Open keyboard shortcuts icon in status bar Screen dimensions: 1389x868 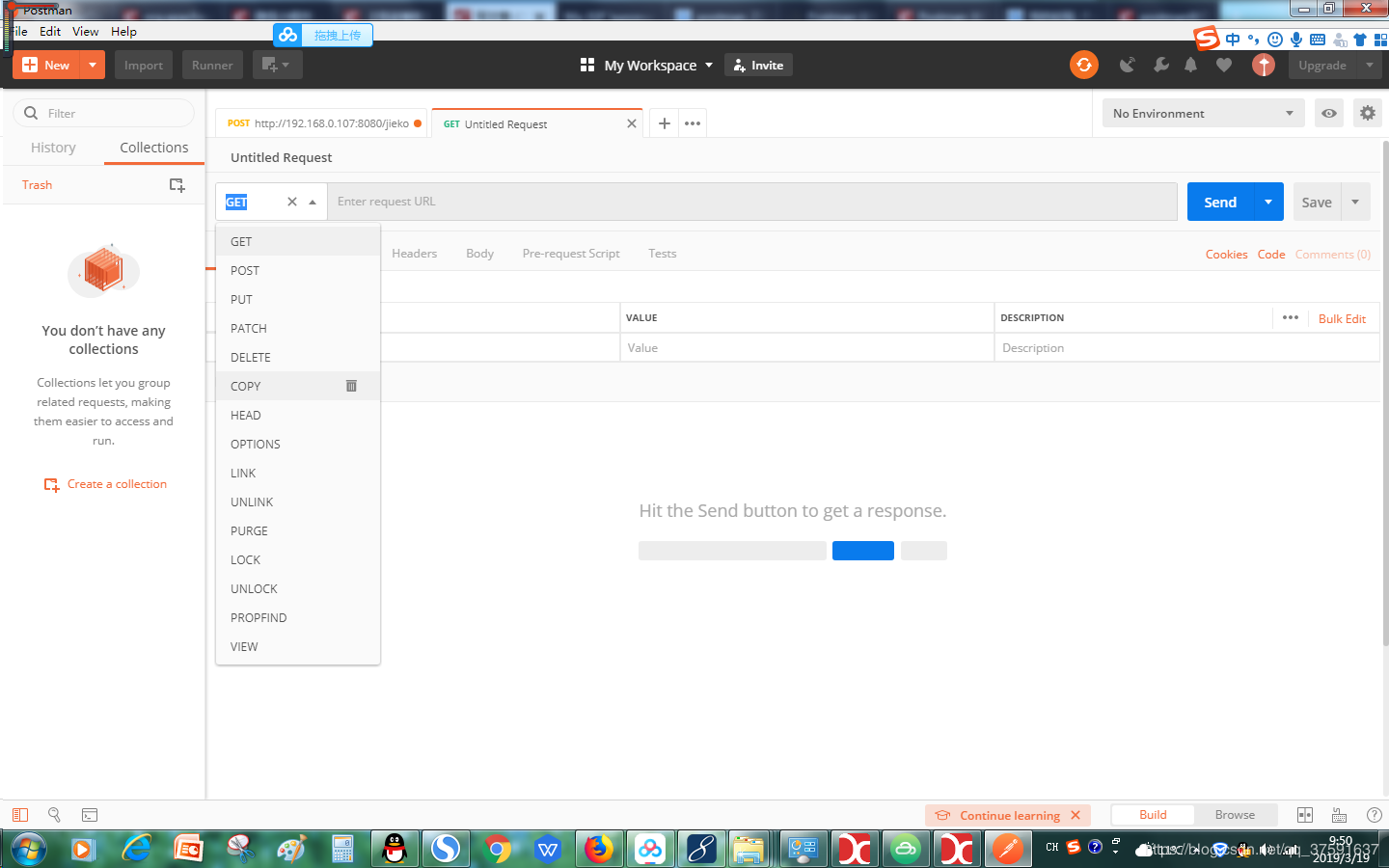(1339, 815)
